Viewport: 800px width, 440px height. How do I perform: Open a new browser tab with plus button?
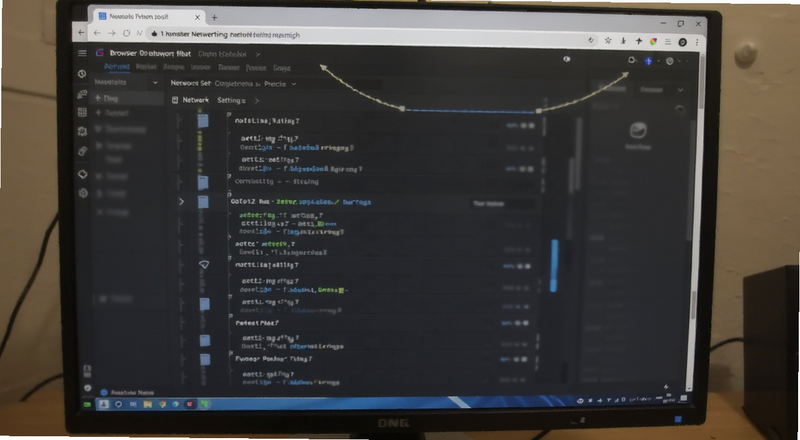coord(214,17)
